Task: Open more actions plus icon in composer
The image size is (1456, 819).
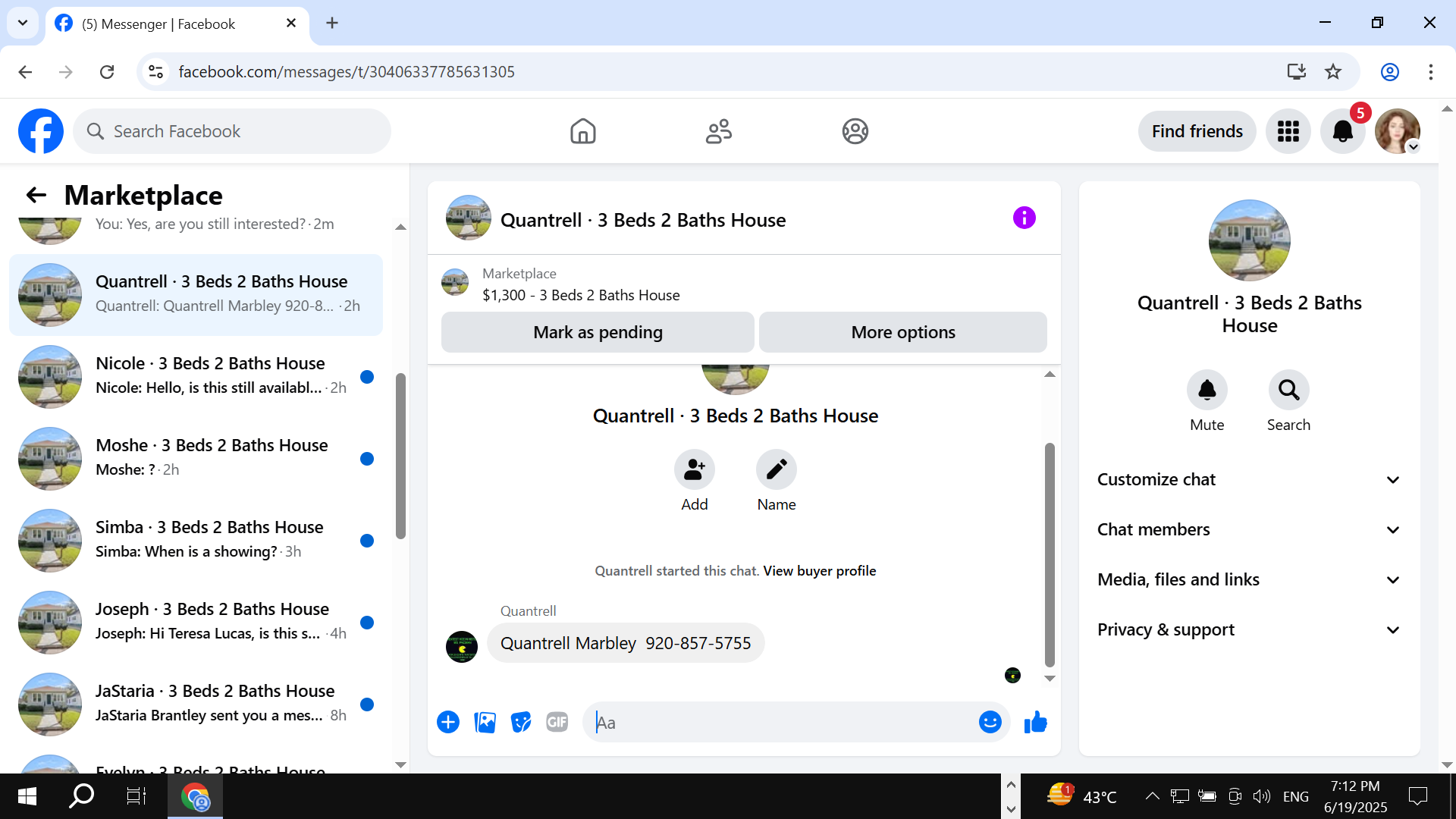Action: [448, 722]
